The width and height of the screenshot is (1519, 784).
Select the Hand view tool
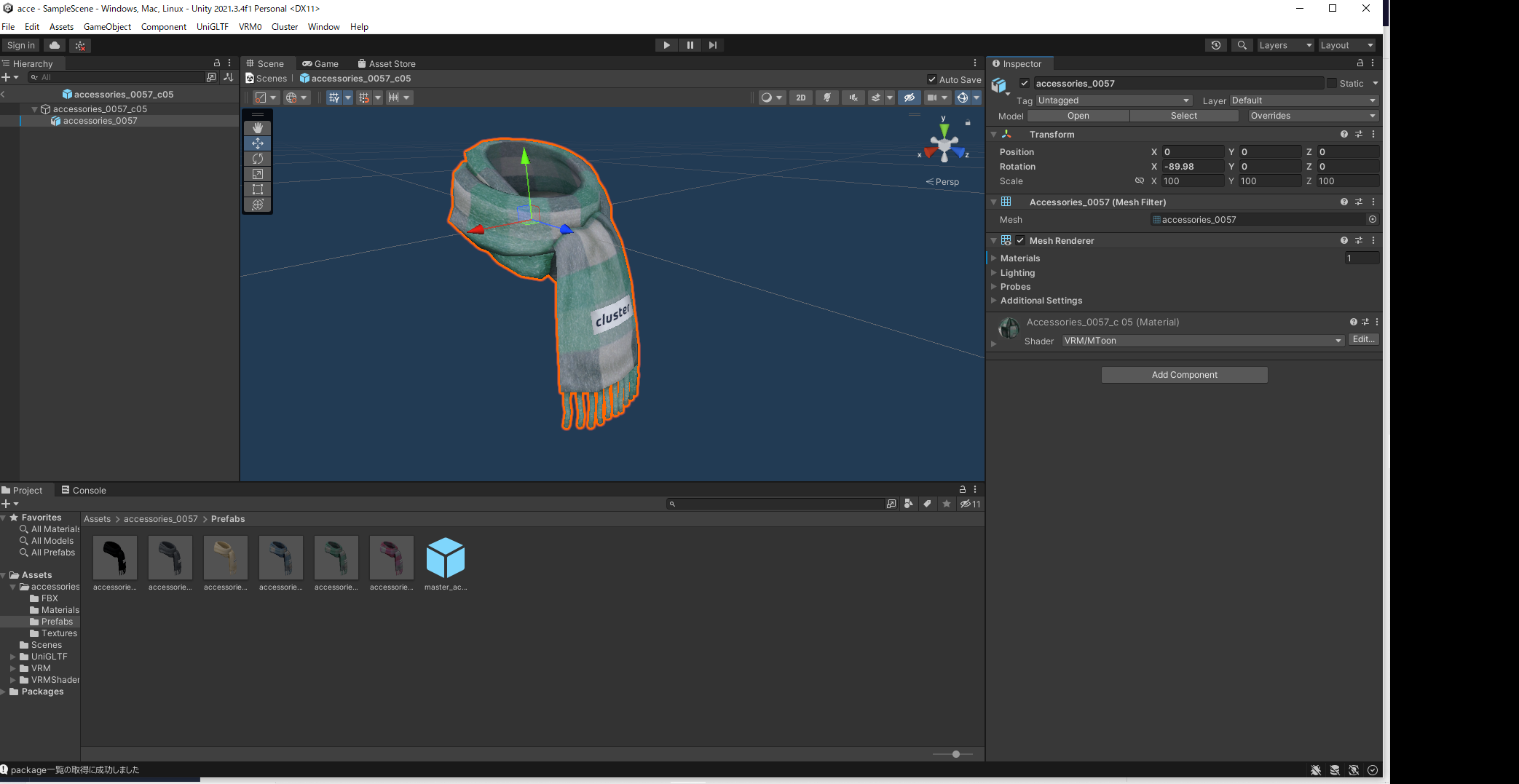click(x=257, y=128)
